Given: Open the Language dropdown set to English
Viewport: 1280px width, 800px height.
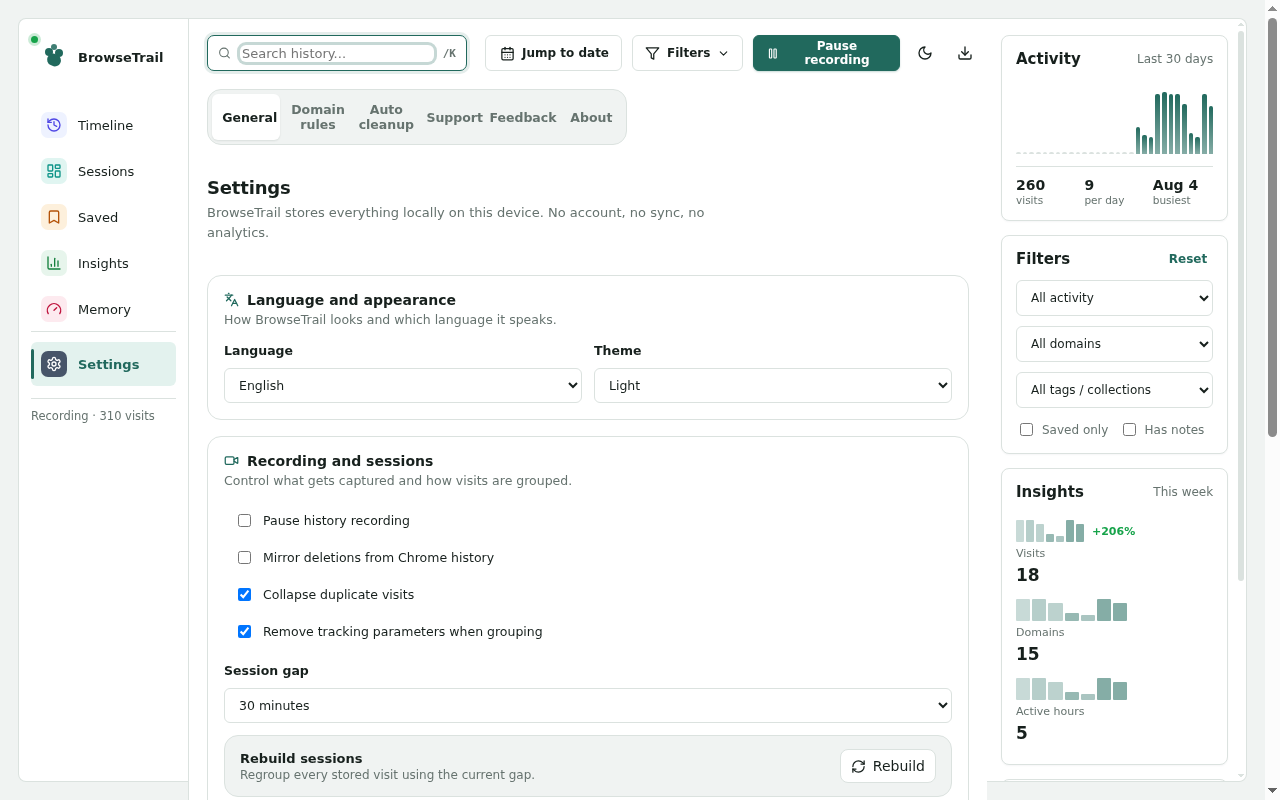Looking at the screenshot, I should (x=403, y=385).
